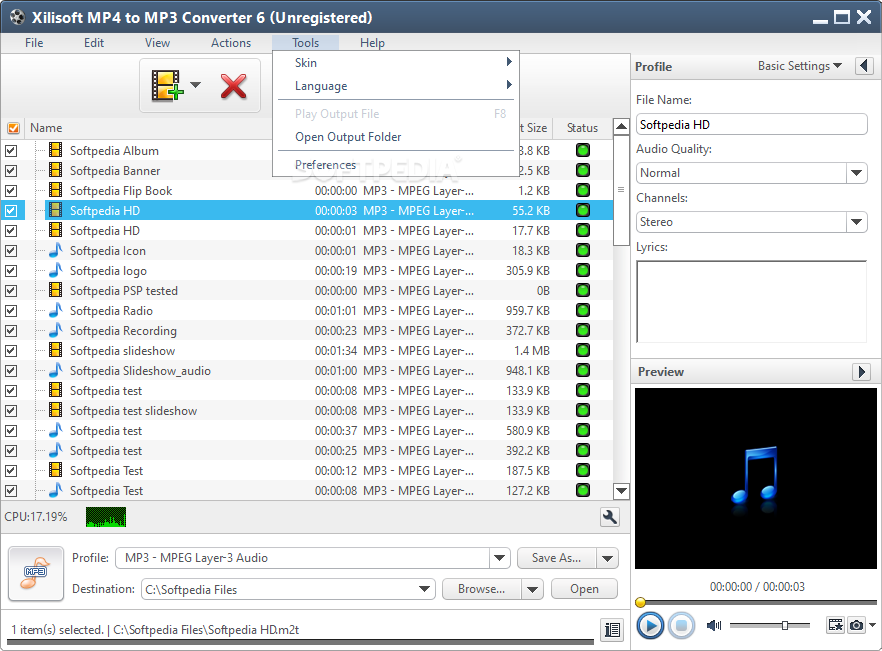Uncheck Softpedia Recording checkbox
882x651 pixels.
tap(11, 331)
